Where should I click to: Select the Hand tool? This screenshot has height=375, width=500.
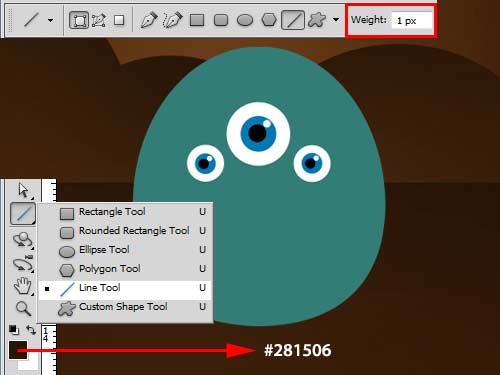point(23,286)
